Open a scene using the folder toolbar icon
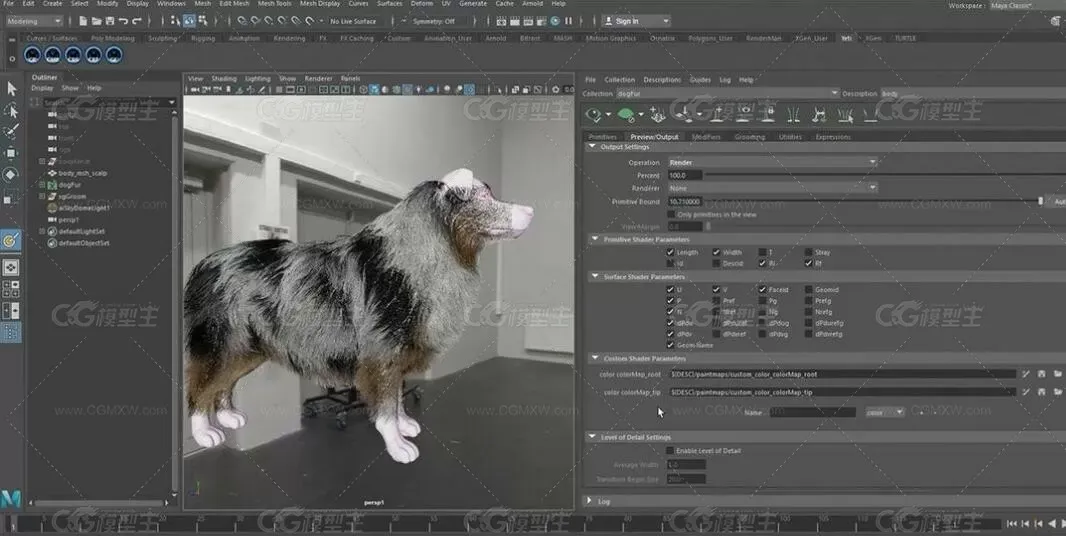This screenshot has width=1066, height=536. coord(96,21)
